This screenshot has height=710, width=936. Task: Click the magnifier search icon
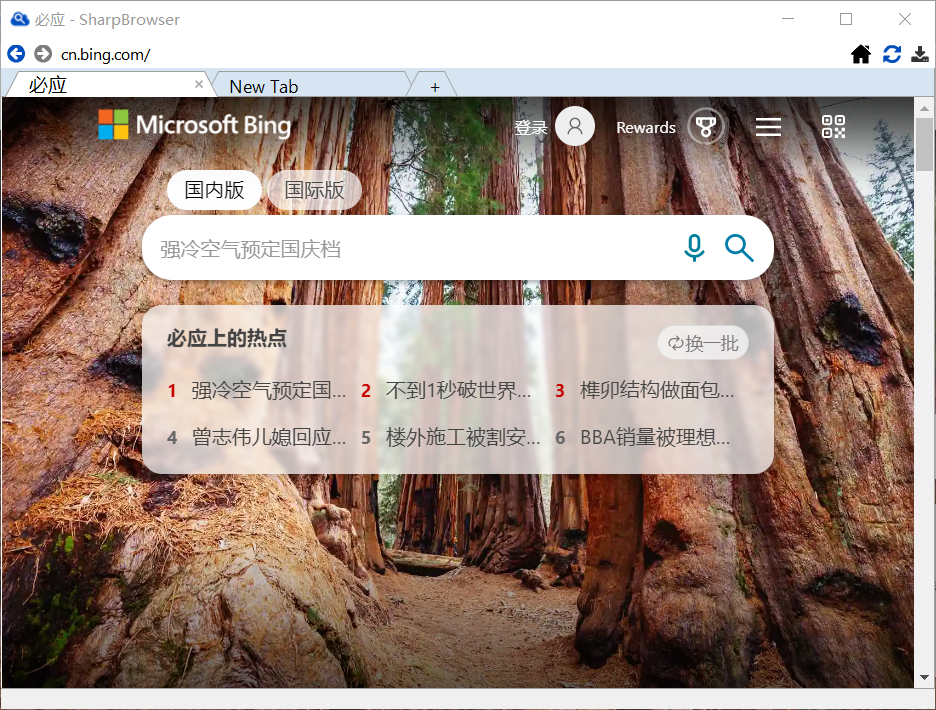coord(739,247)
